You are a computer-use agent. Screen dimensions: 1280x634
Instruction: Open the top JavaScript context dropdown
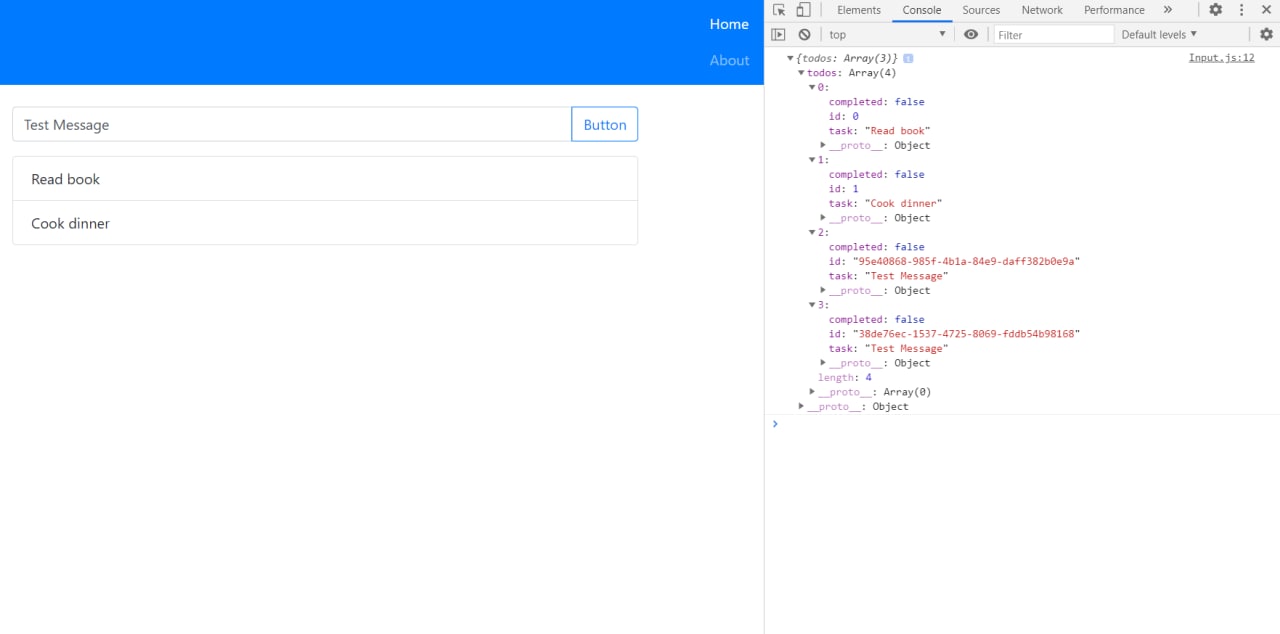[887, 34]
